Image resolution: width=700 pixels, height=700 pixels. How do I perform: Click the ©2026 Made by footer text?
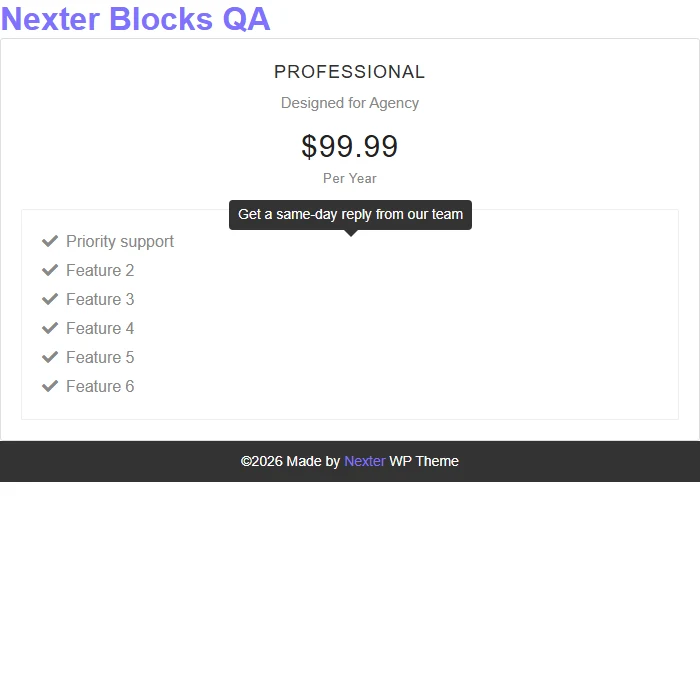click(x=291, y=461)
